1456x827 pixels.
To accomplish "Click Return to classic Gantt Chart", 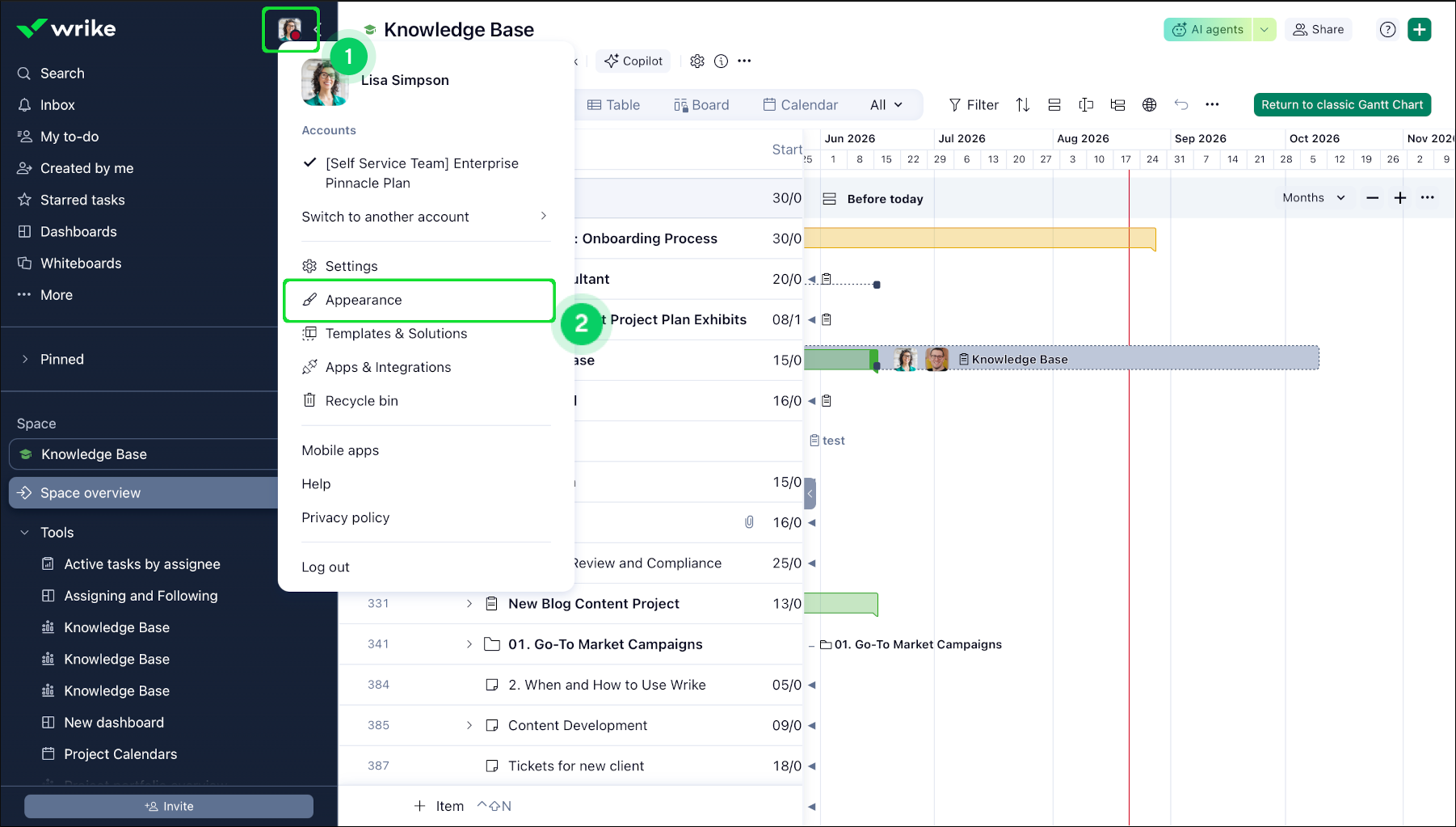I will click(1342, 105).
